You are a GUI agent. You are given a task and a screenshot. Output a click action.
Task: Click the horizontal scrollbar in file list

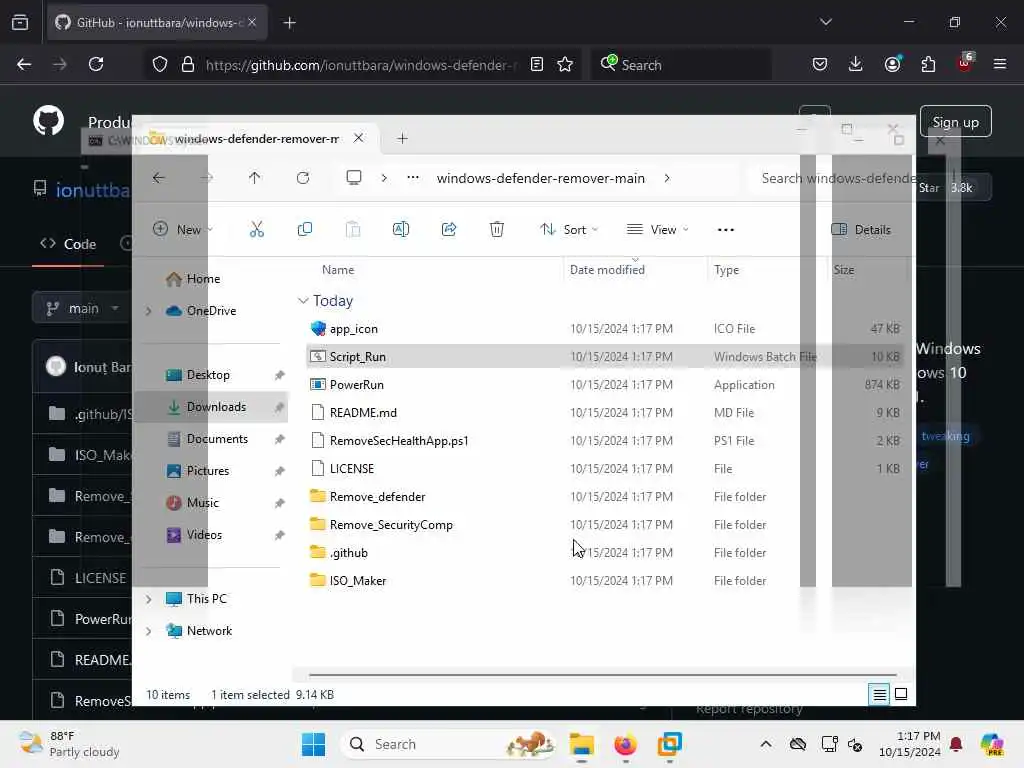coord(602,675)
